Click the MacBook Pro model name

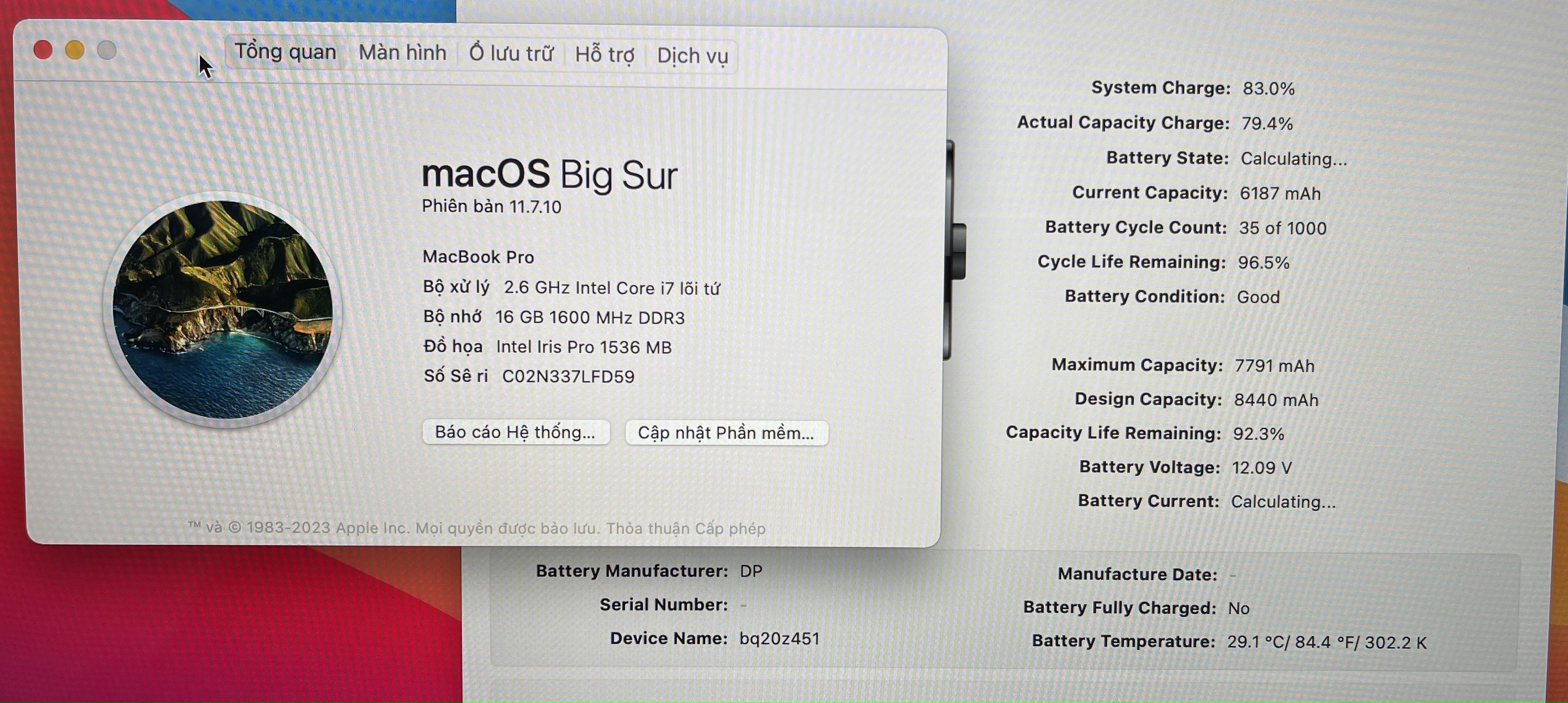(478, 257)
